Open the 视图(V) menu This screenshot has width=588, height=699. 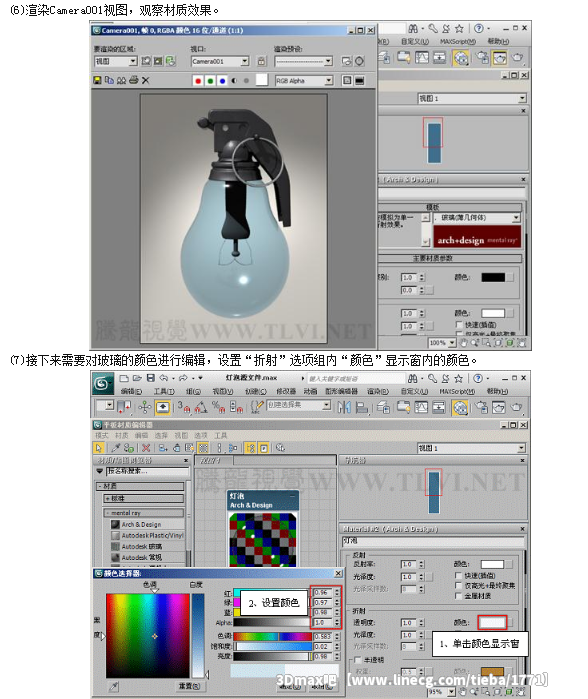point(222,391)
